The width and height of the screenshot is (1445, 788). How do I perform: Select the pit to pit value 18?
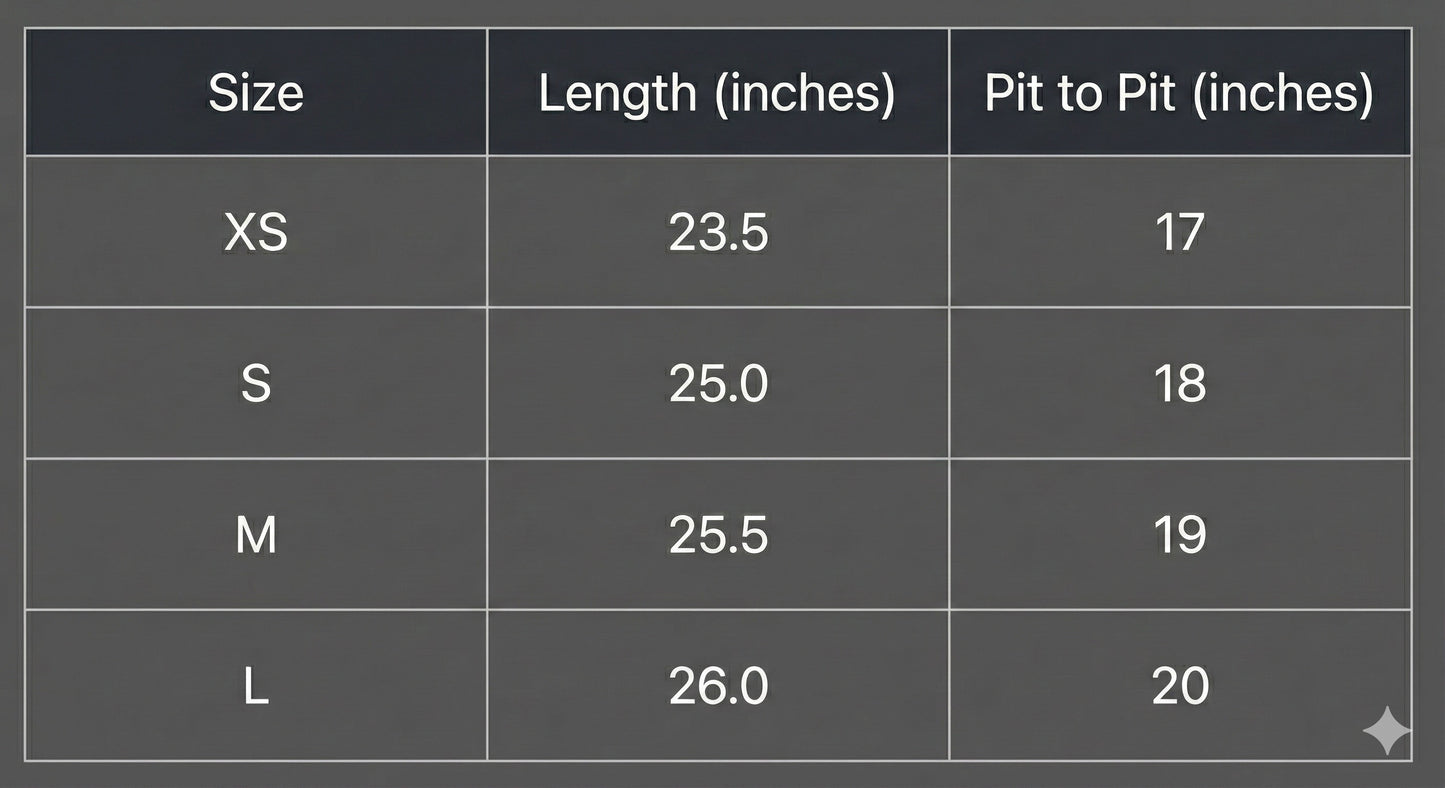[1180, 384]
